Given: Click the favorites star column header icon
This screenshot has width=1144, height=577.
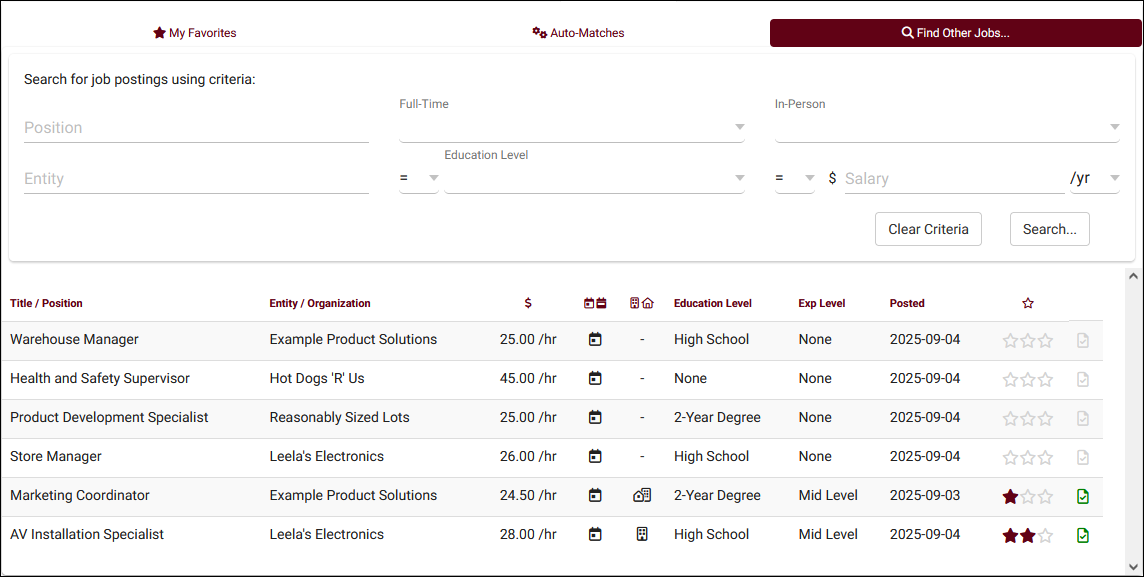Looking at the screenshot, I should pyautogui.click(x=1028, y=304).
